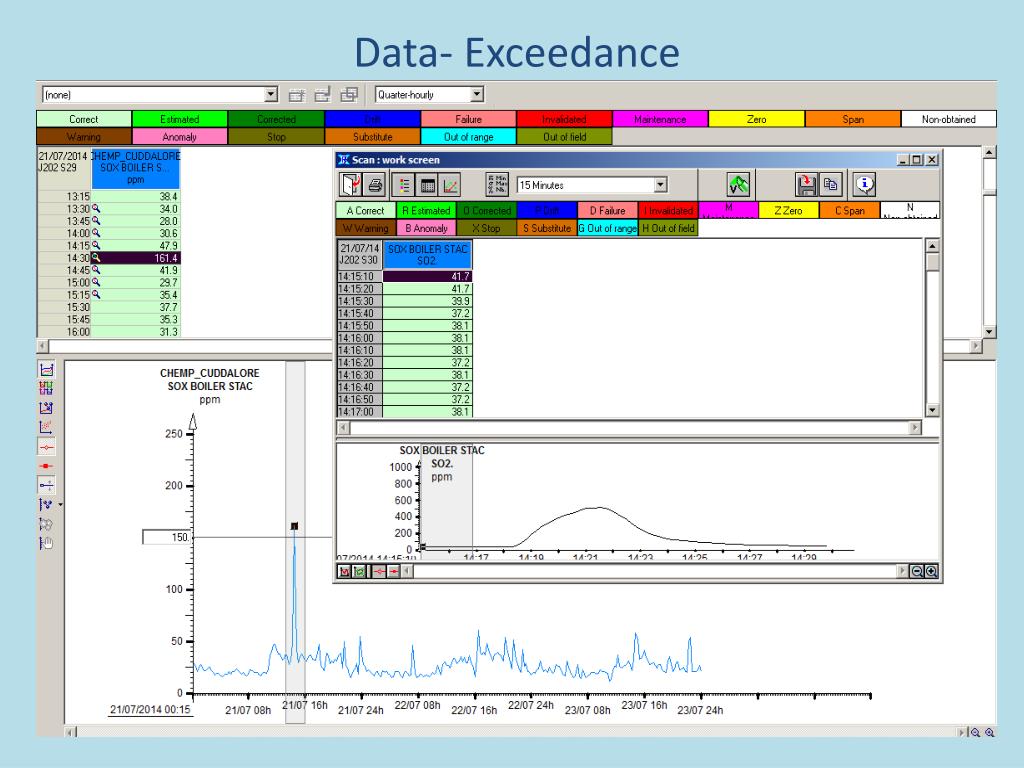Select the multi-panel colored chart tool
Image resolution: width=1024 pixels, height=768 pixels.
pyautogui.click(x=46, y=389)
